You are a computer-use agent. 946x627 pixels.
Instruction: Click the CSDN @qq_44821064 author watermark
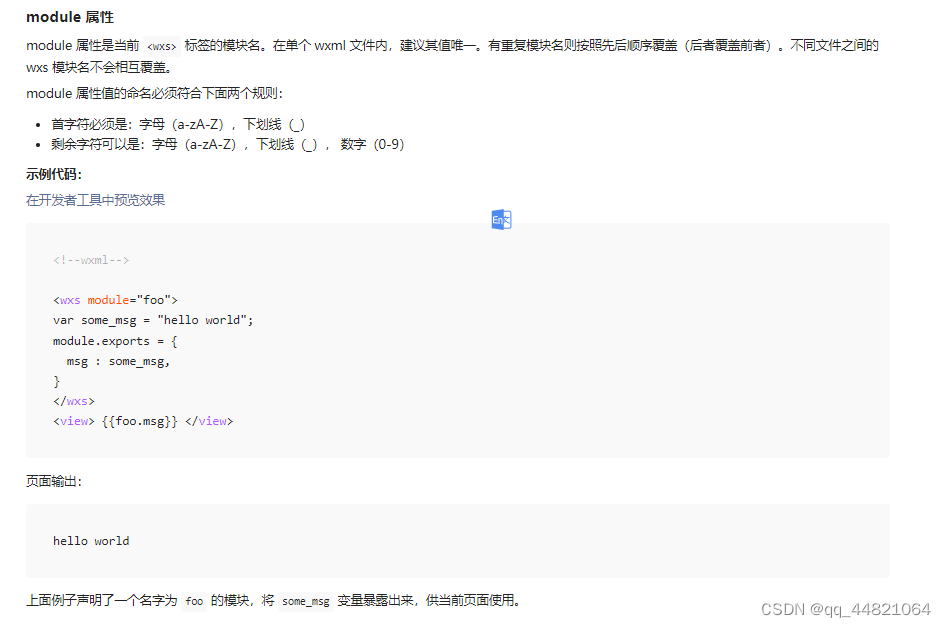coord(846,607)
